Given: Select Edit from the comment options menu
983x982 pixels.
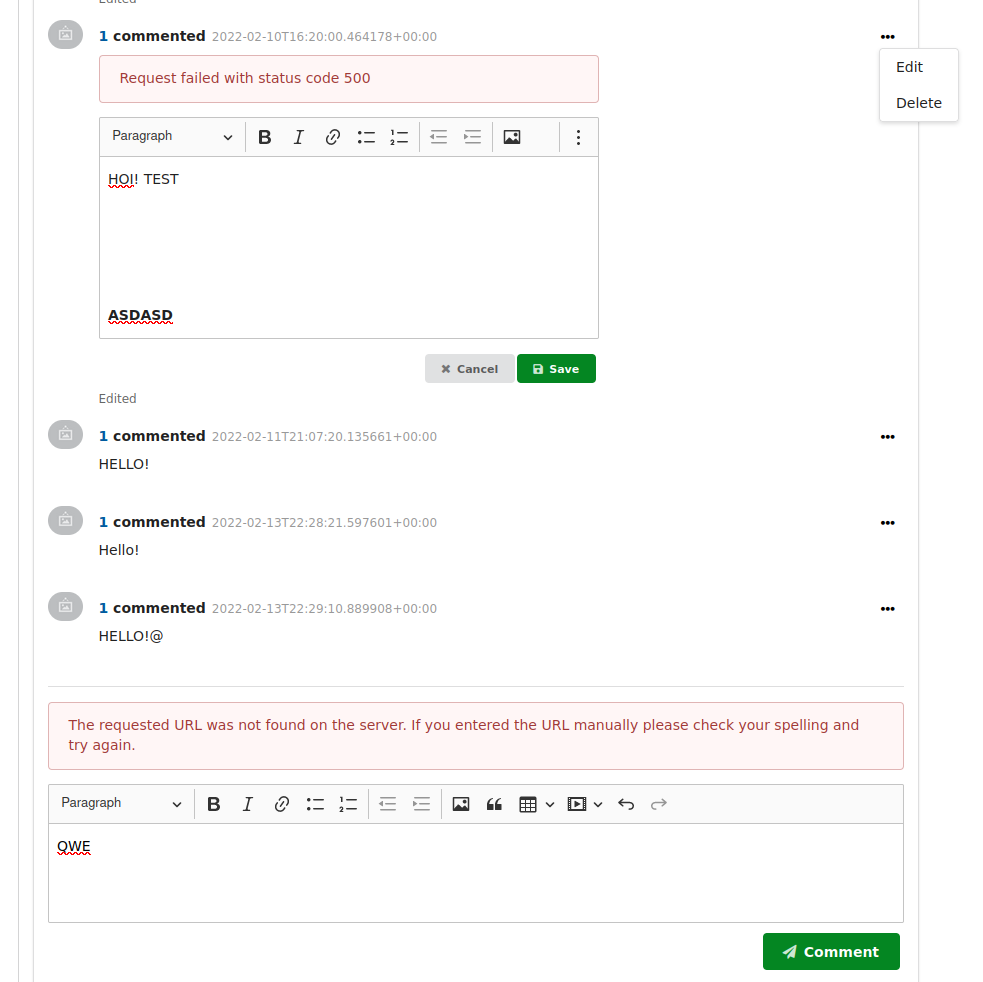Looking at the screenshot, I should pos(908,67).
